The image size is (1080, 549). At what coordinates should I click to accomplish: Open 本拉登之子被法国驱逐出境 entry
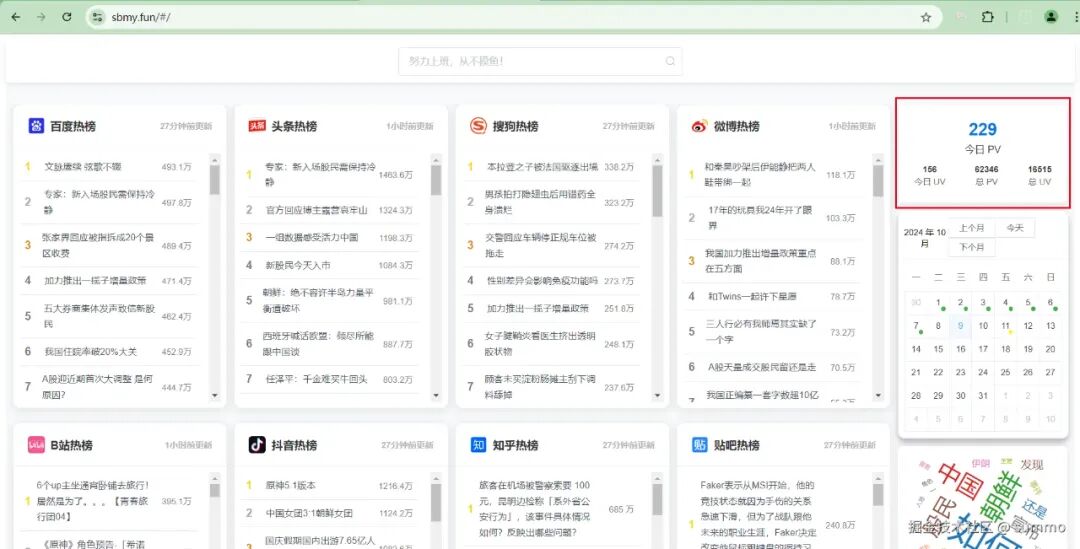pyautogui.click(x=543, y=167)
